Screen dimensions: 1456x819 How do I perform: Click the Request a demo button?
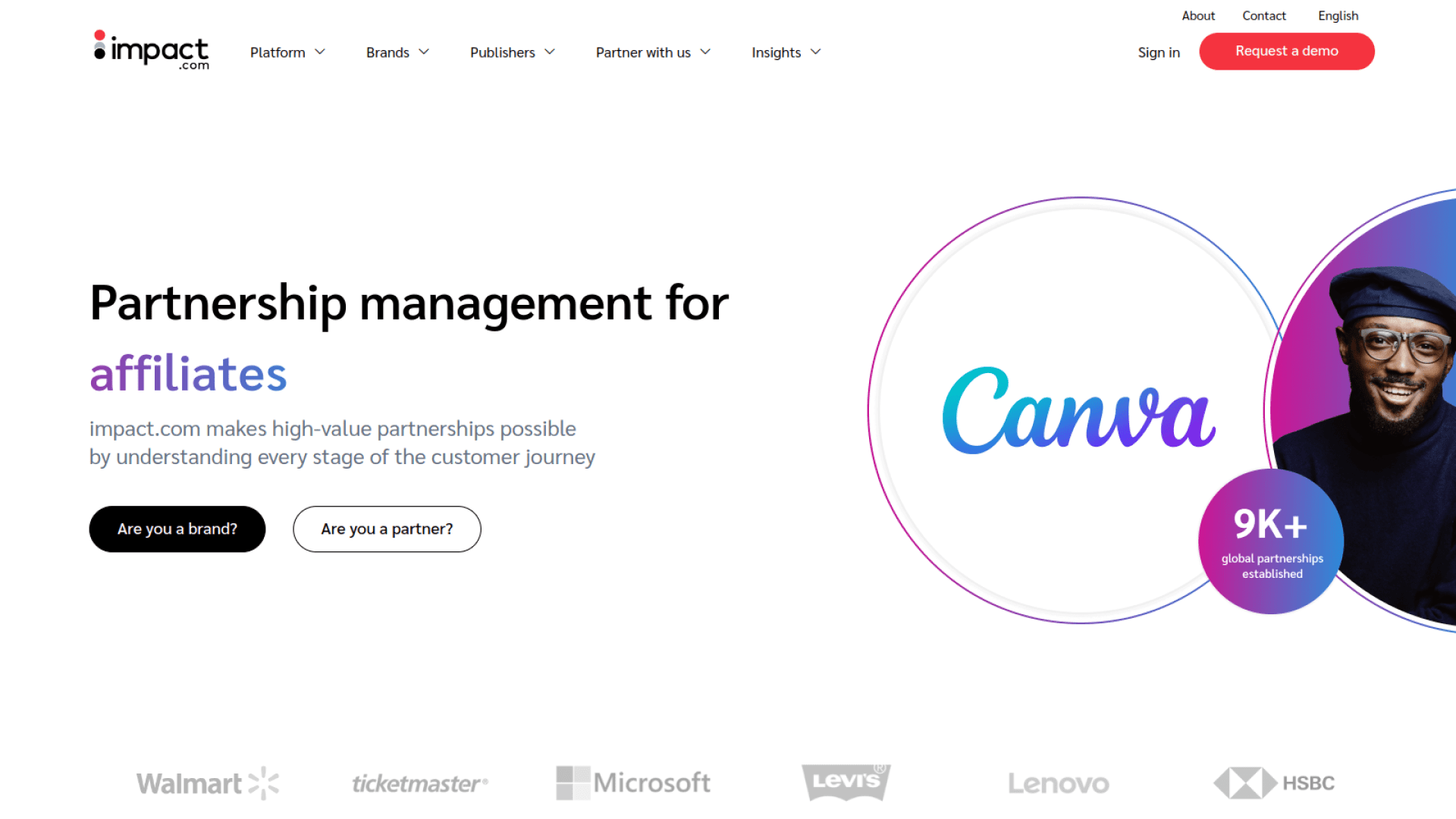click(1287, 50)
